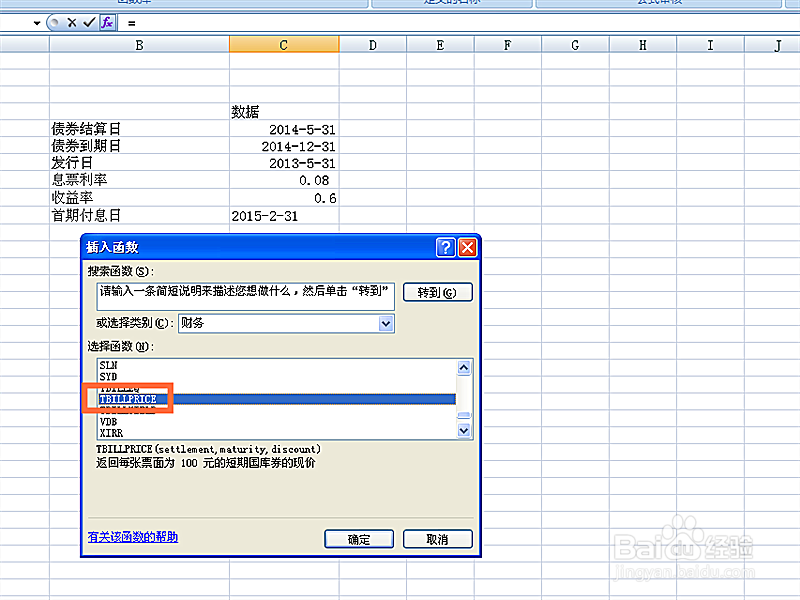
Task: Click the 转到 (Go) button
Action: pos(438,292)
